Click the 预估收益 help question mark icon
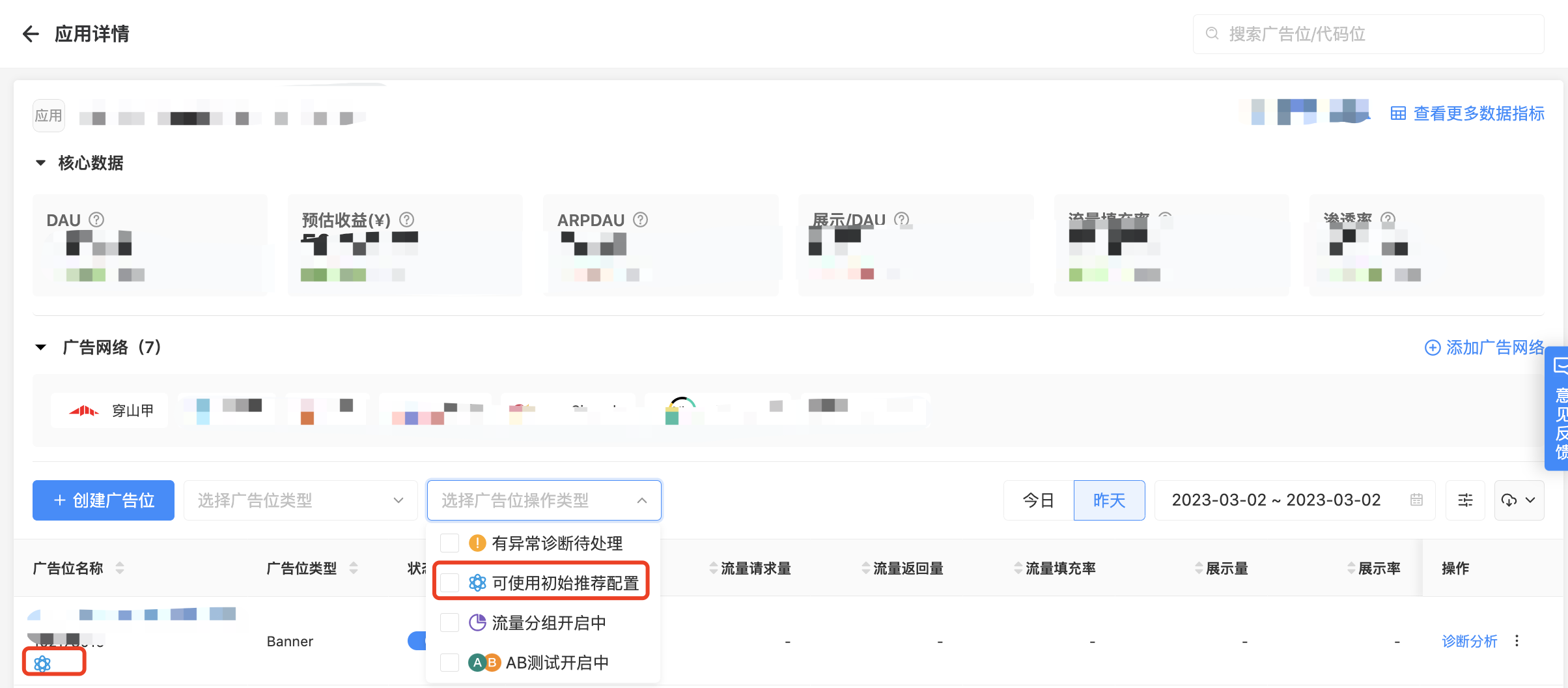 point(406,220)
